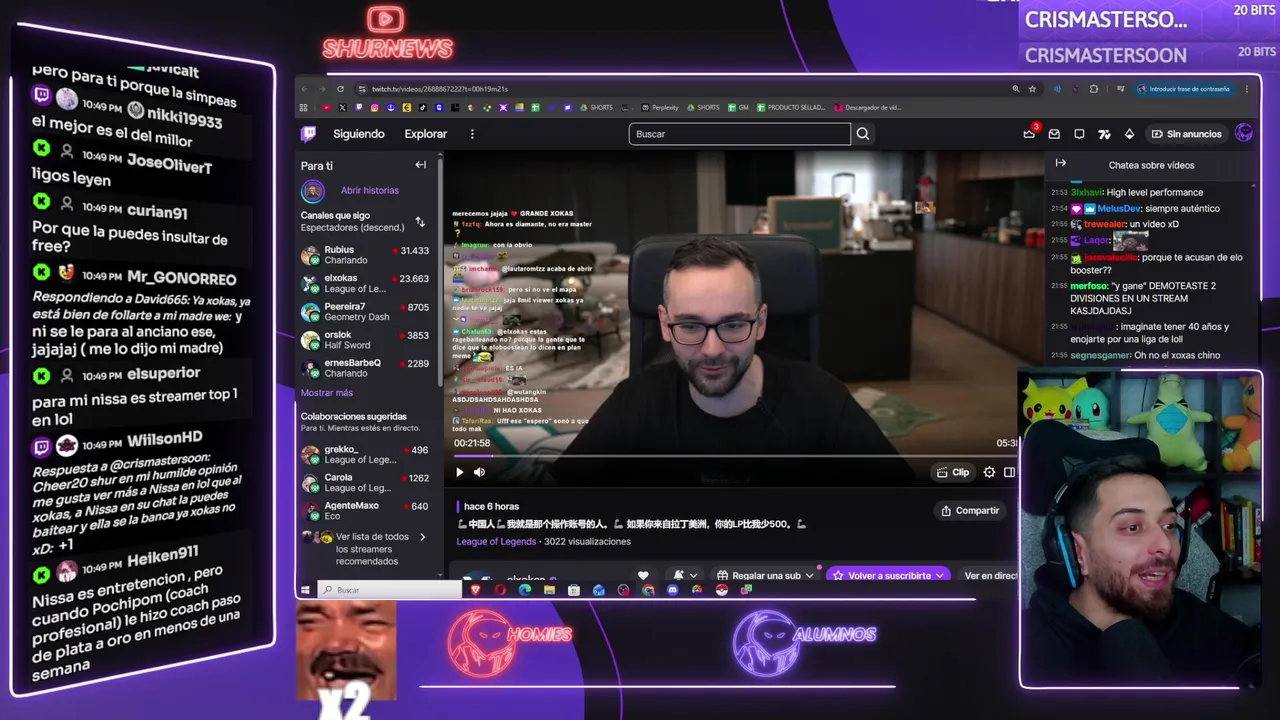Collapse the chat panel arrow icon
Viewport: 1280px width, 720px height.
tap(1061, 163)
